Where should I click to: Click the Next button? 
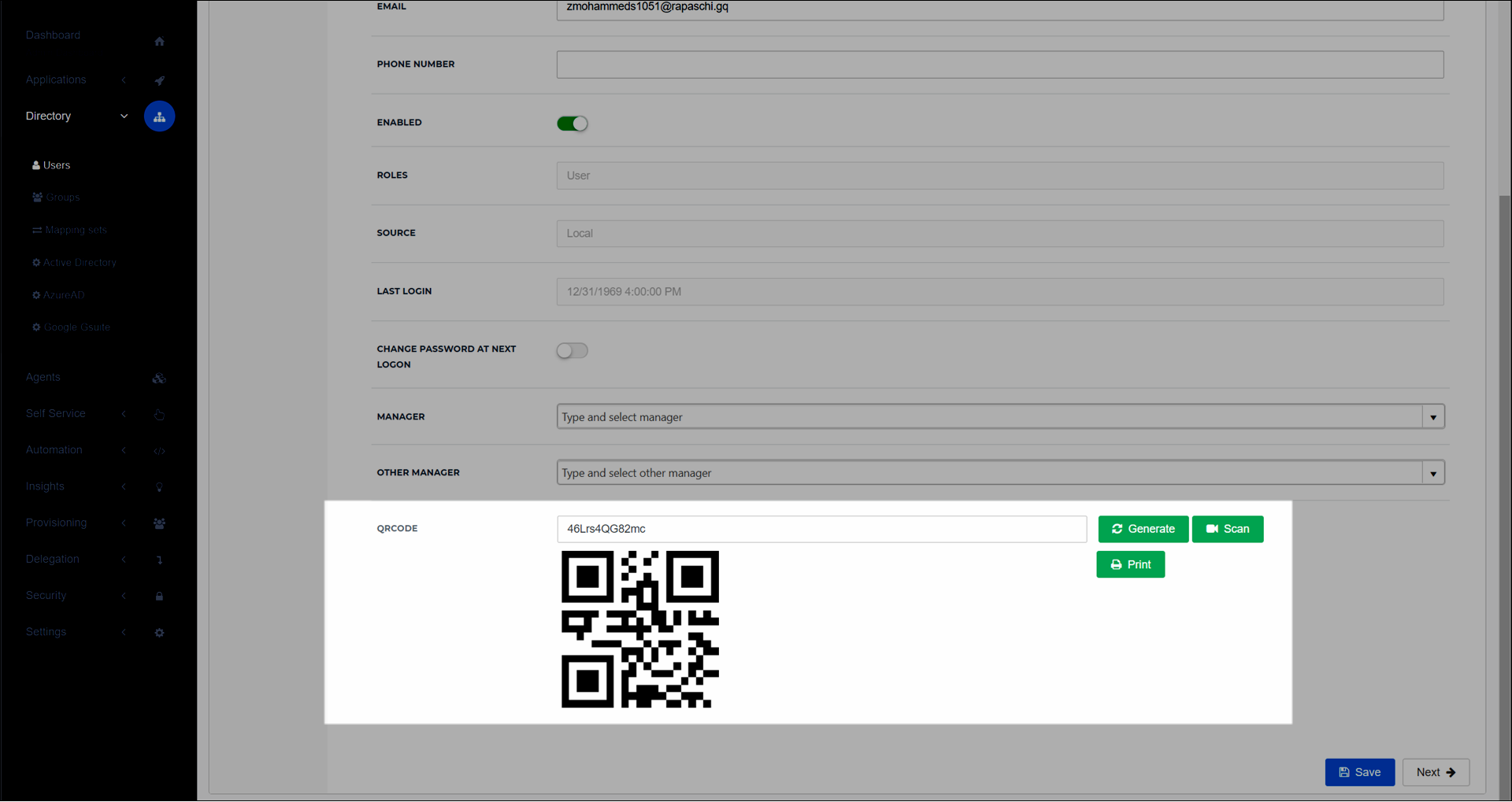pyautogui.click(x=1435, y=772)
